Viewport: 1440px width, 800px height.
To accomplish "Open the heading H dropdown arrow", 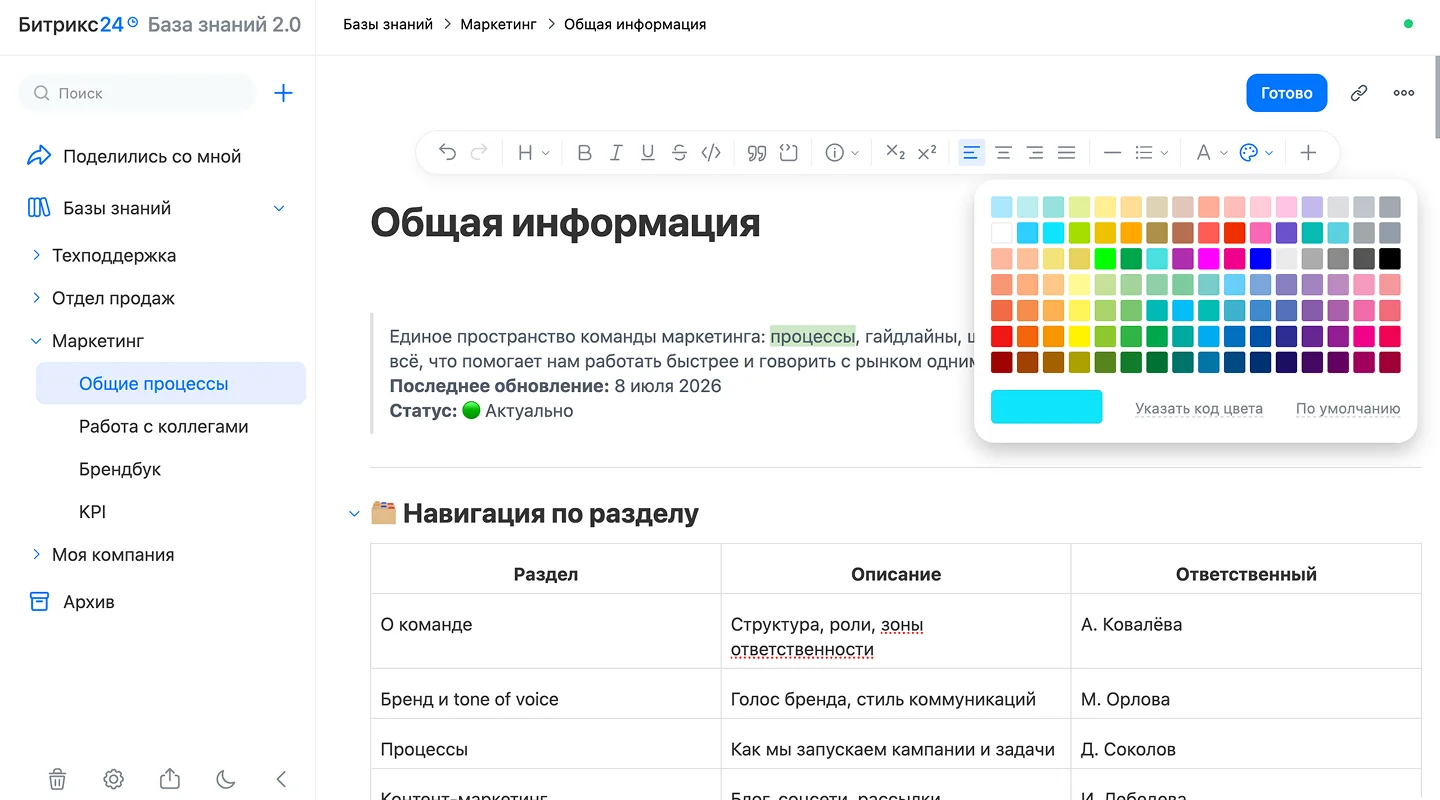I will click(546, 153).
